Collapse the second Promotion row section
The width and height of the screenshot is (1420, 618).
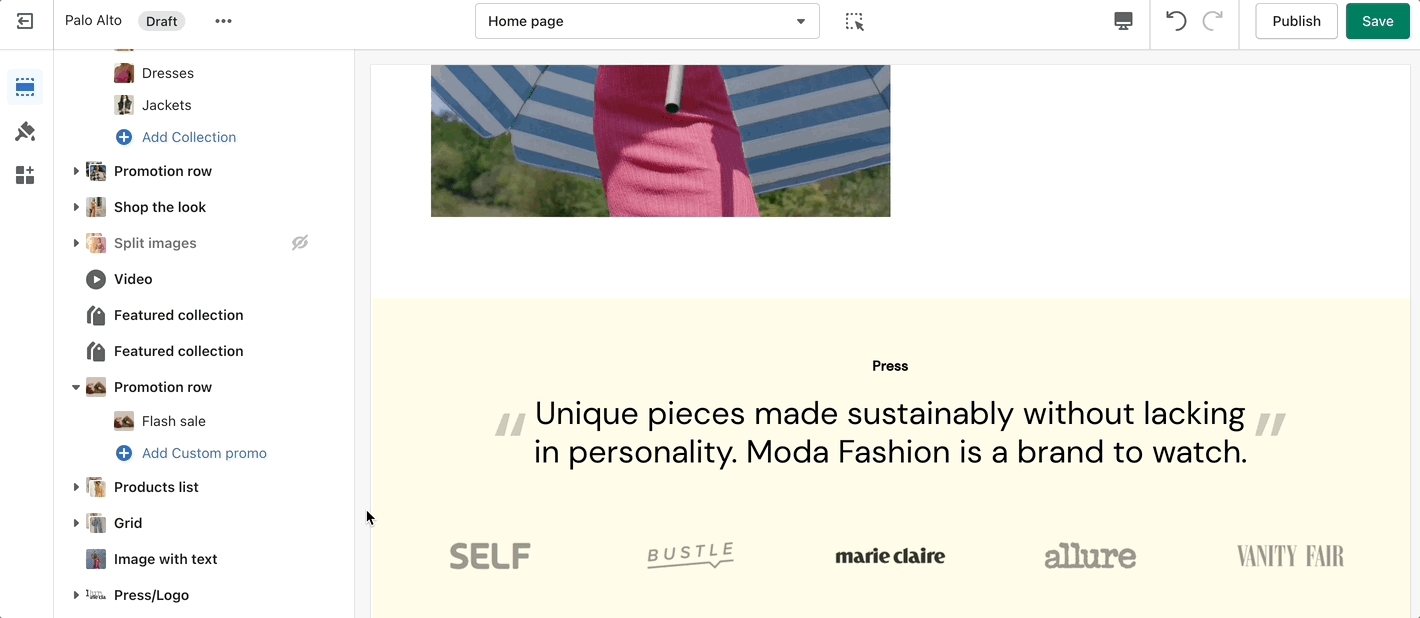coord(76,387)
